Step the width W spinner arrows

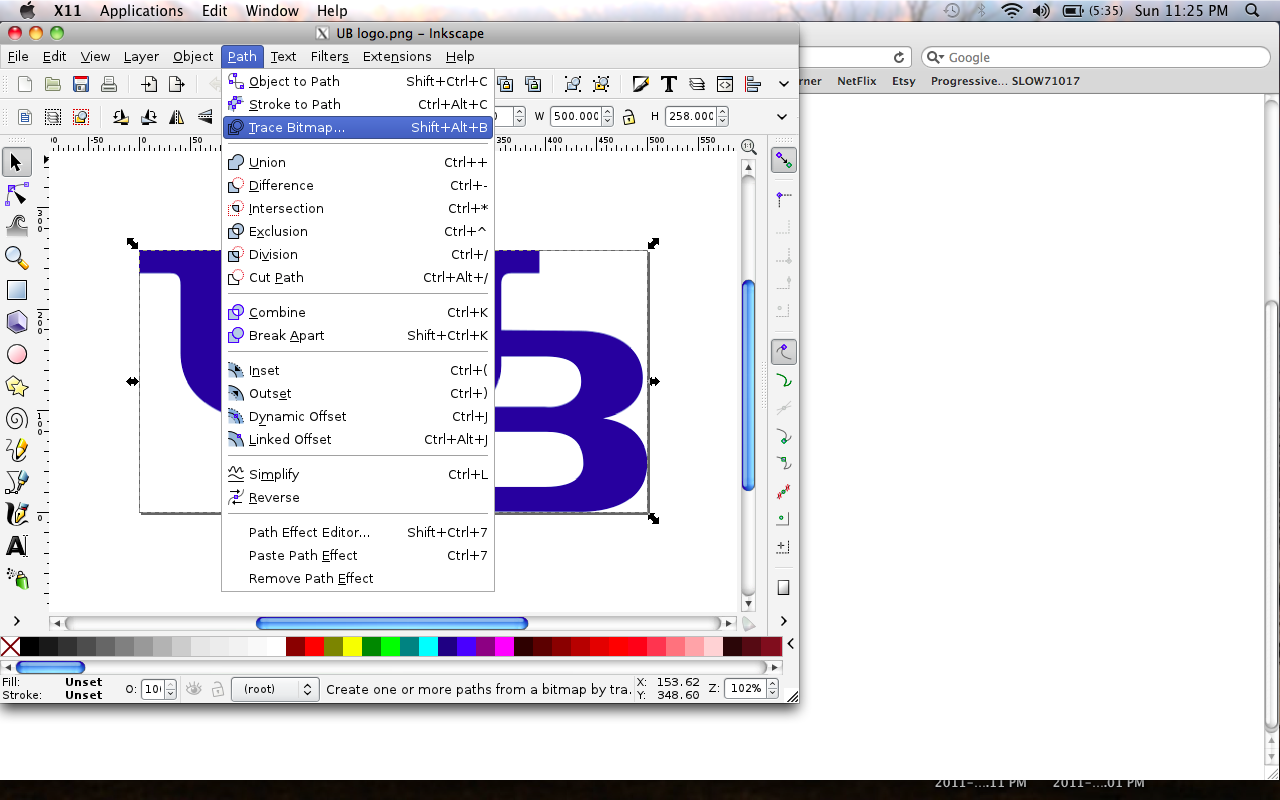pyautogui.click(x=607, y=116)
